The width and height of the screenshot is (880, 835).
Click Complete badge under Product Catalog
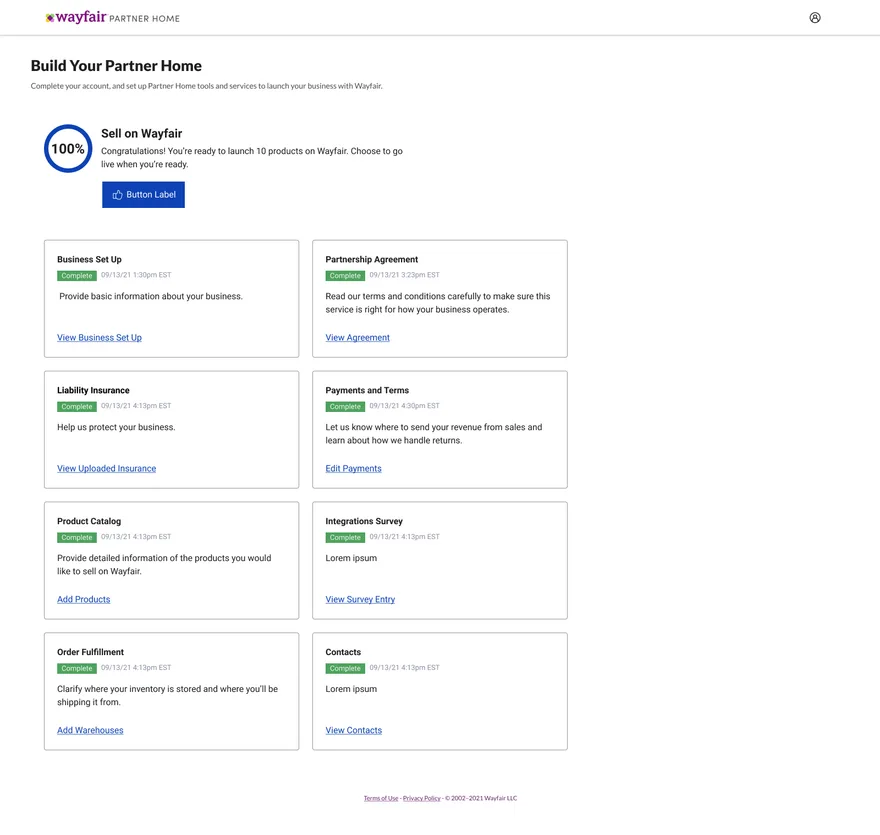pyautogui.click(x=77, y=538)
